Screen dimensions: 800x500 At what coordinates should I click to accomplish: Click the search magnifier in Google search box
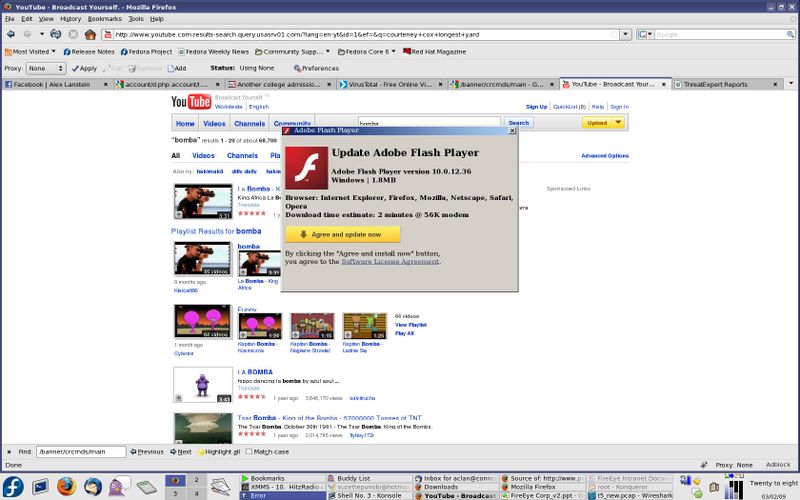click(790, 35)
